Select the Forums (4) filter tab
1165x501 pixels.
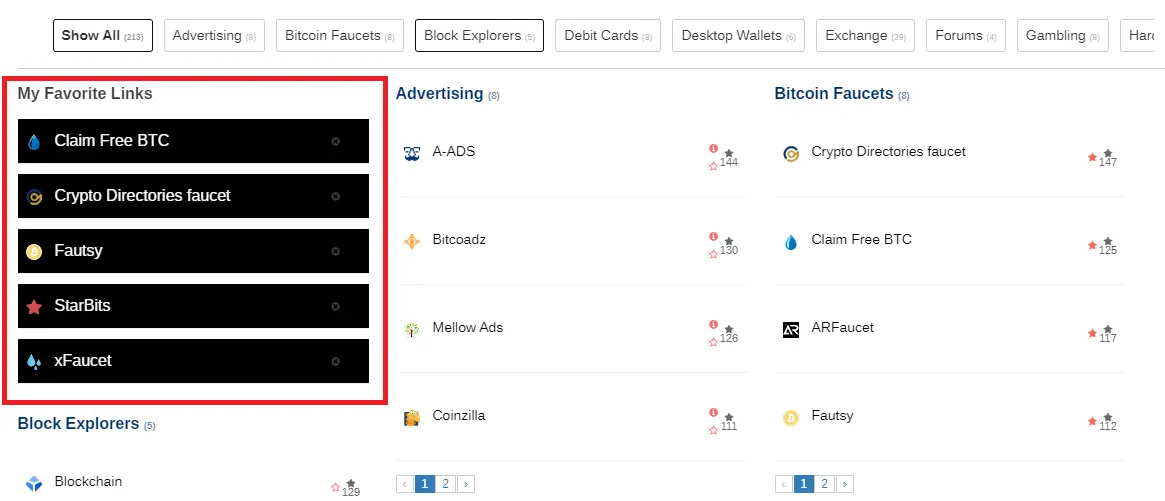[x=966, y=36]
